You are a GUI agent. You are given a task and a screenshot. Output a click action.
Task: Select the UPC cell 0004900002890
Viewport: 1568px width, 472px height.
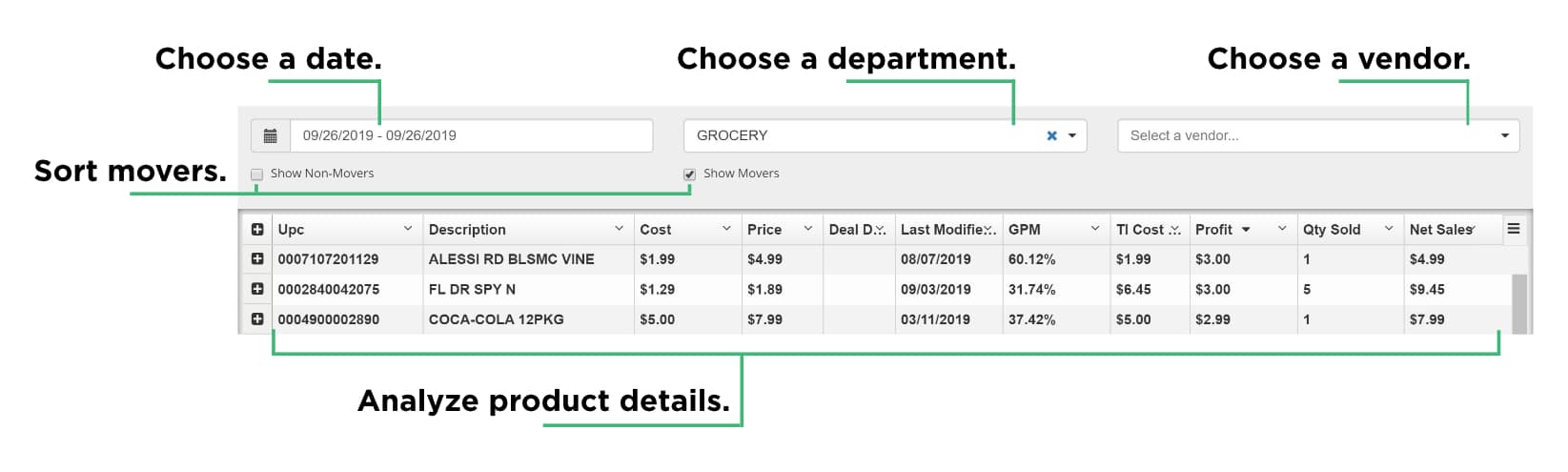click(x=328, y=319)
